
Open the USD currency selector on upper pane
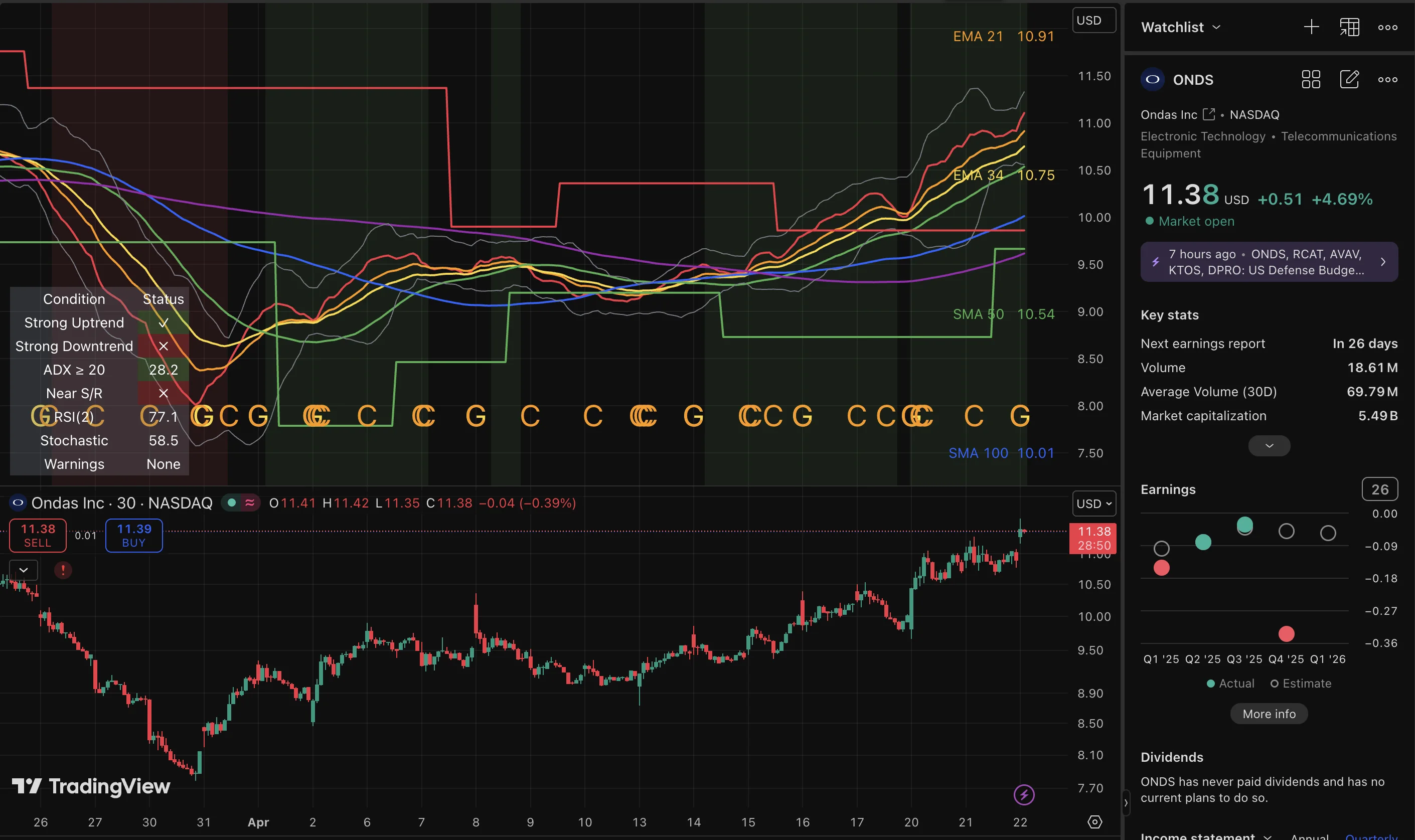1093,21
